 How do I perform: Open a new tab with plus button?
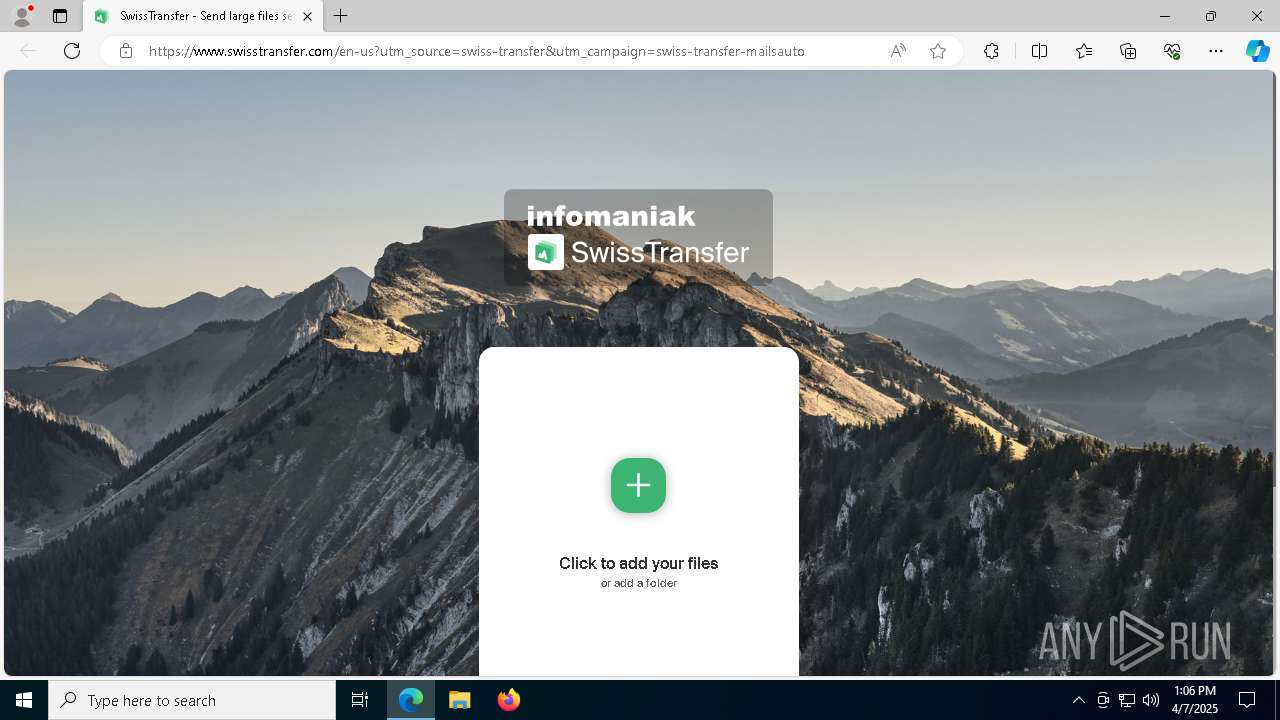pyautogui.click(x=341, y=16)
